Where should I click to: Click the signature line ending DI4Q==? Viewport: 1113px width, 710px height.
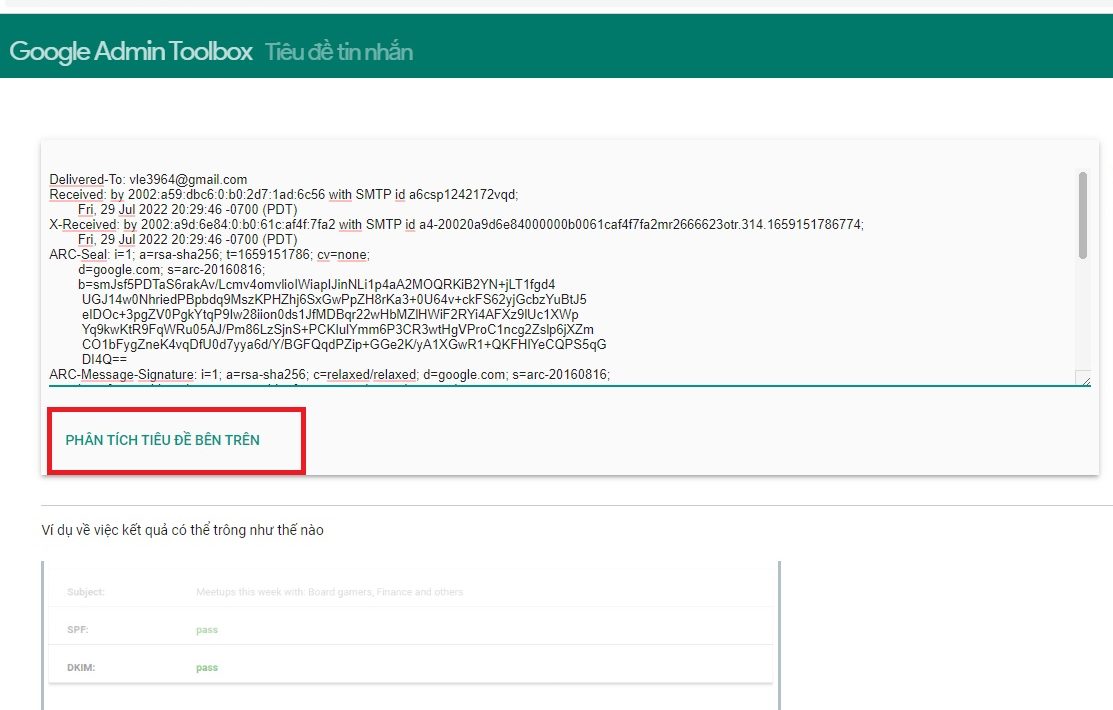point(104,359)
